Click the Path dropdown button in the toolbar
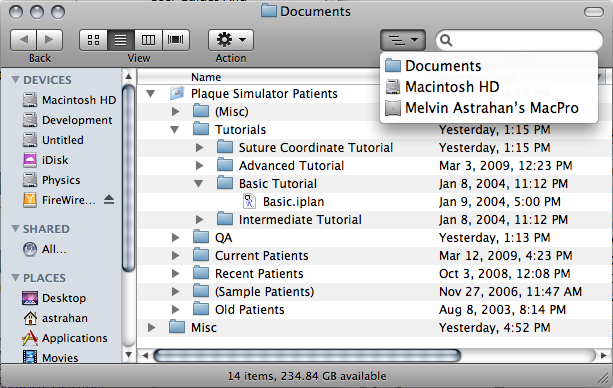Screen dimensions: 613x388 pyautogui.click(x=403, y=40)
